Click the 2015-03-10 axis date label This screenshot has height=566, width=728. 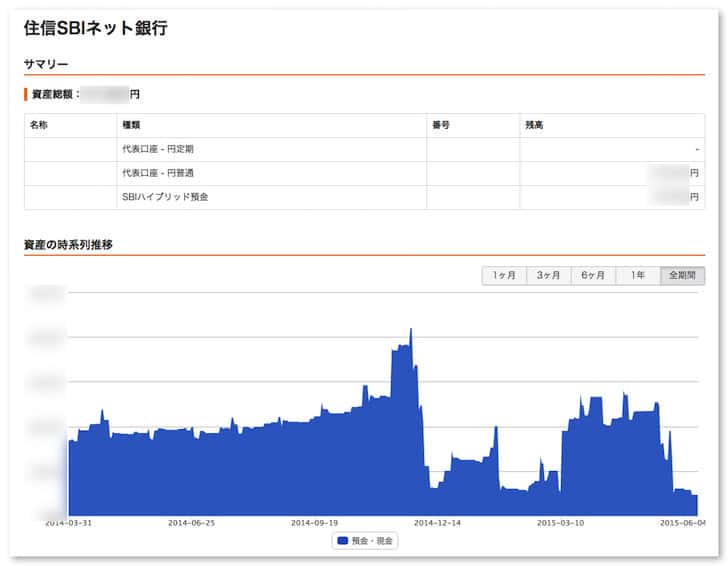560,523
